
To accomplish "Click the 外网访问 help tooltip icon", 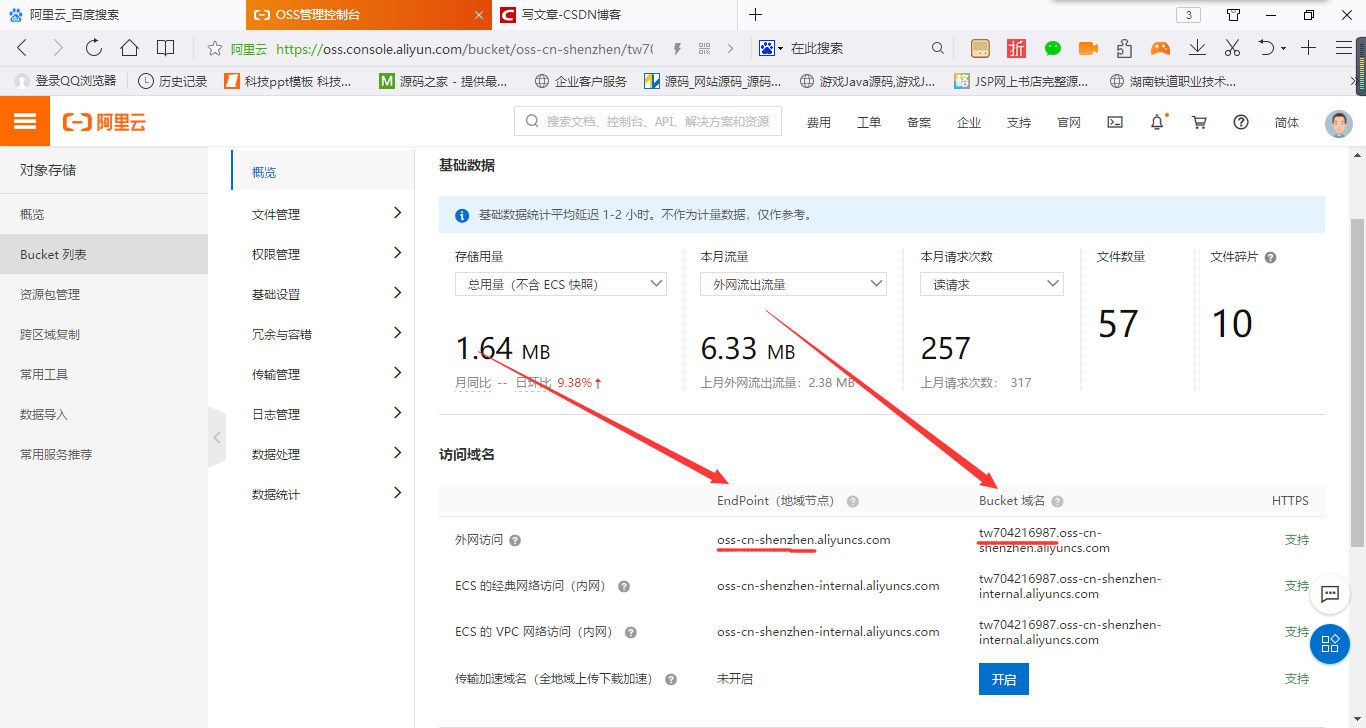I will pos(514,539).
